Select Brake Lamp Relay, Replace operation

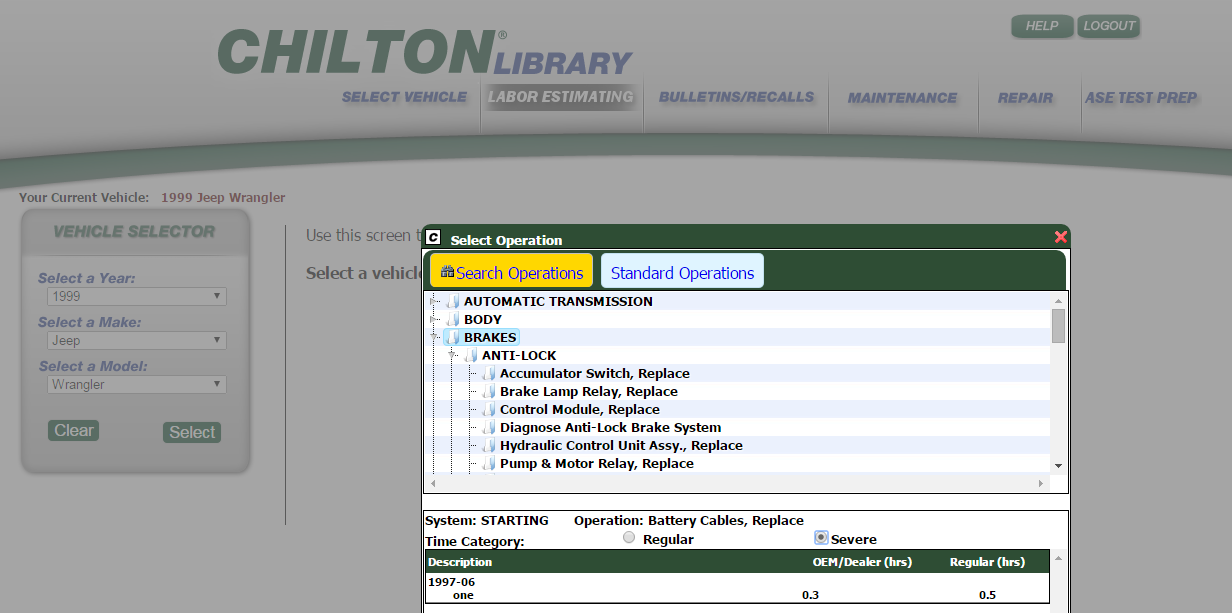tap(589, 391)
